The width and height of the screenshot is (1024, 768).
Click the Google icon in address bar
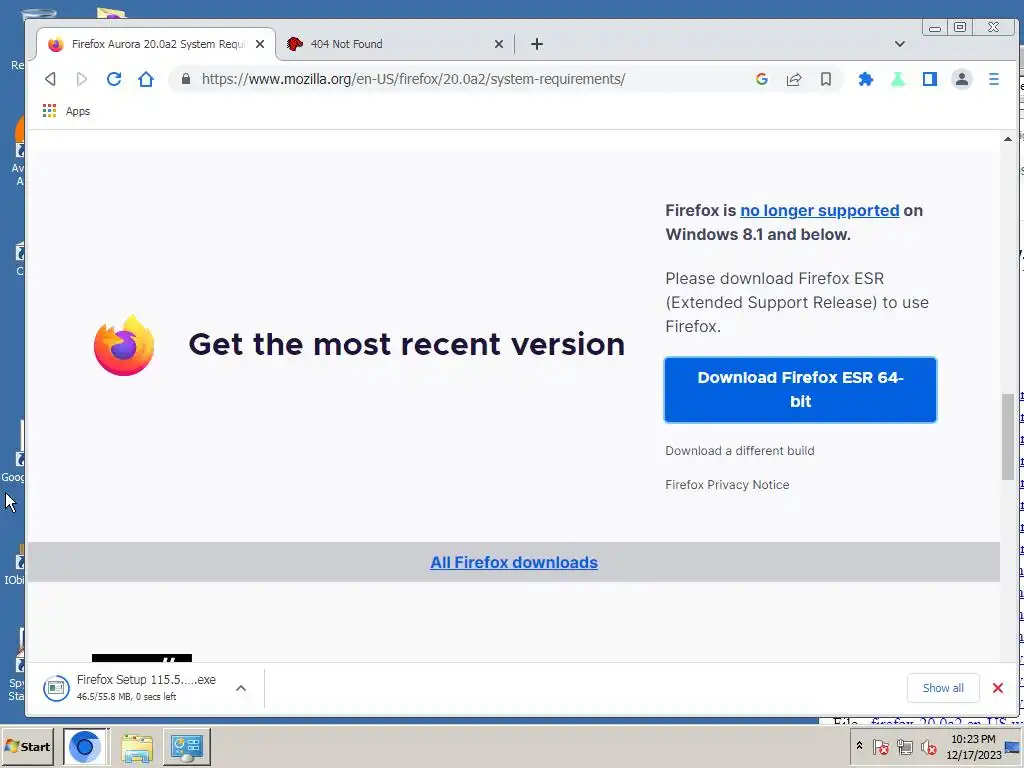pos(761,79)
